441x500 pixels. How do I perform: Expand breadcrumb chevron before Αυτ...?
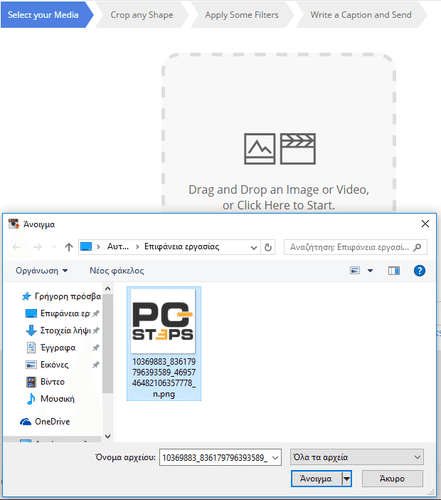coord(98,247)
